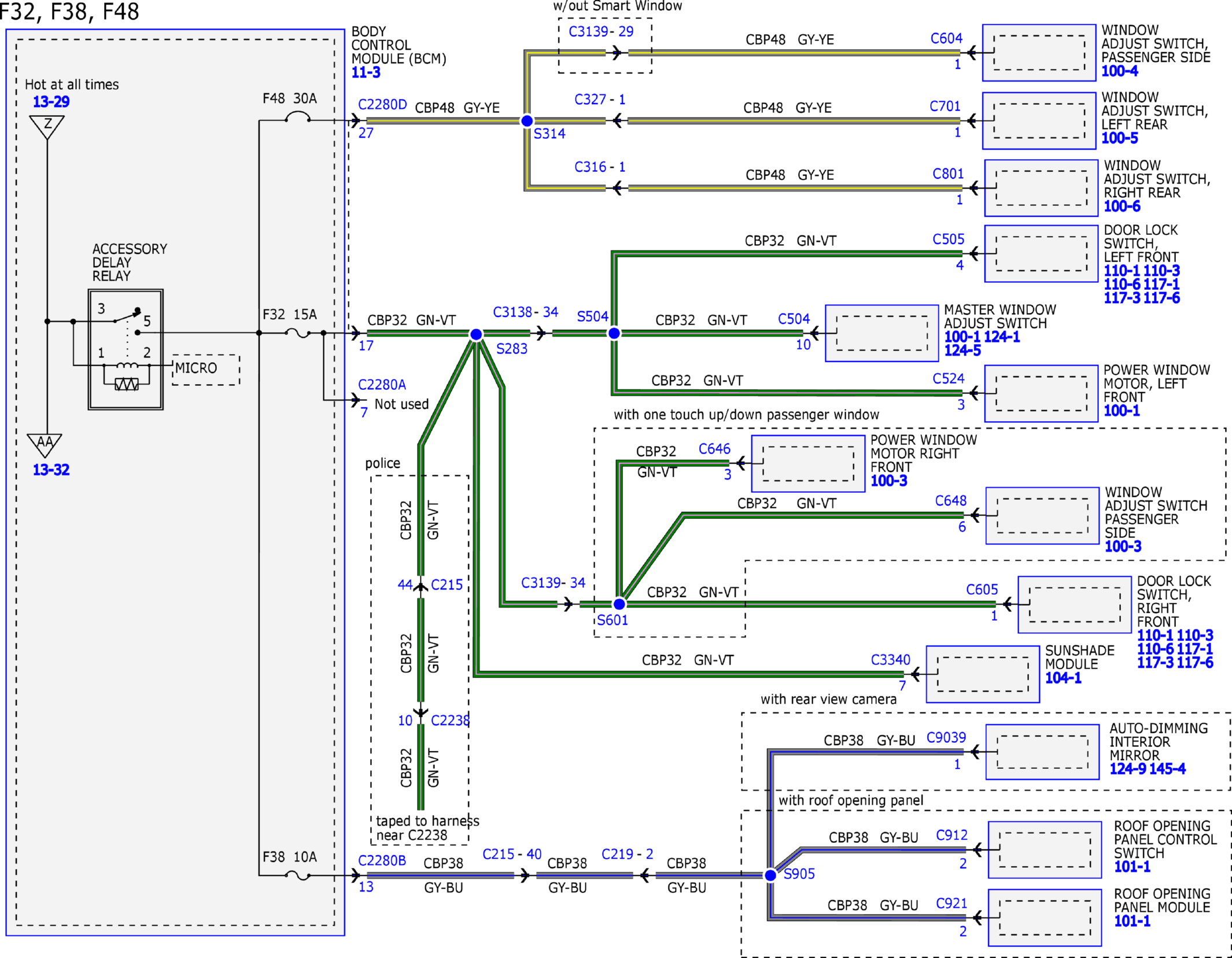The width and height of the screenshot is (1232, 958).
Task: Select the F48 30A fuse symbol
Action: coord(297,118)
